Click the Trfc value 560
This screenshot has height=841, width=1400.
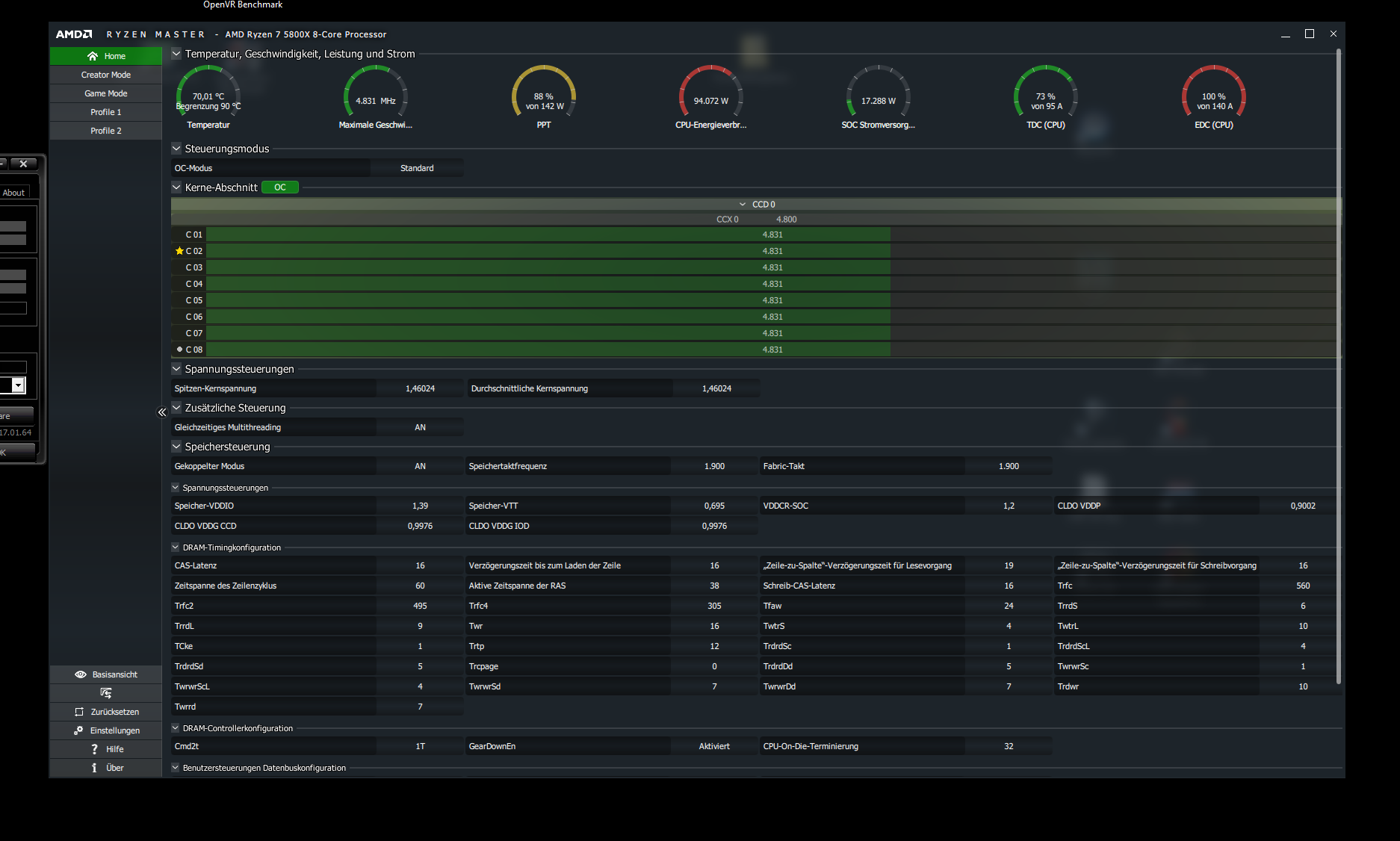(x=1303, y=586)
